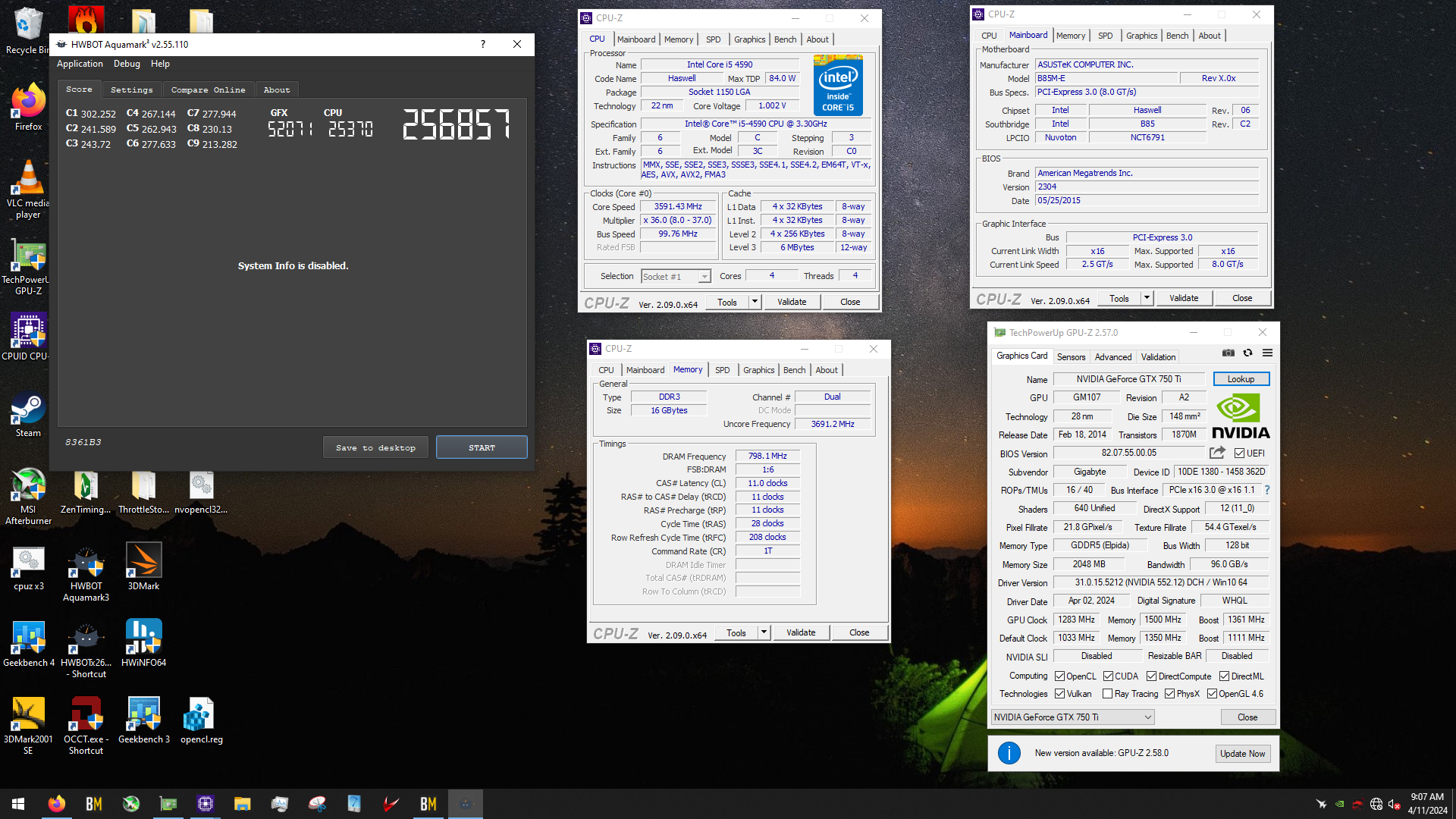Open the cpuz x3 desktop icon
This screenshot has height=819, width=1456.
(x=28, y=567)
